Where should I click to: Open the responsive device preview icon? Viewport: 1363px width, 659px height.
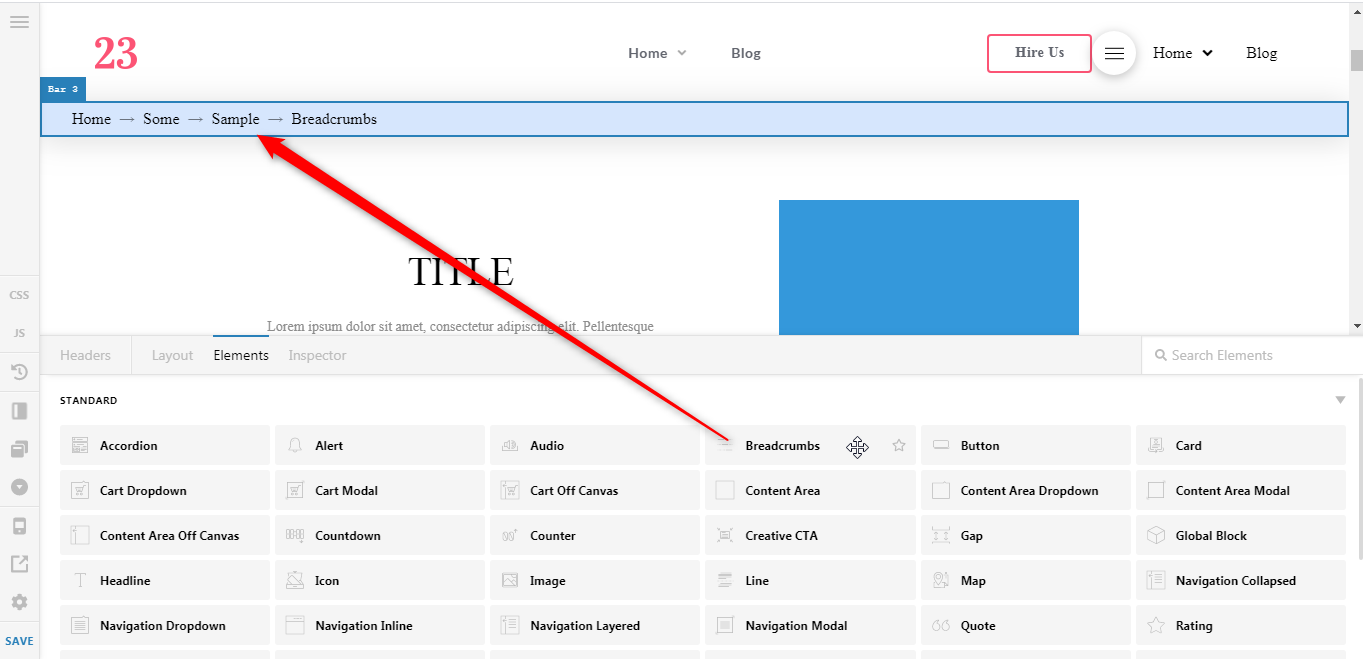[x=19, y=526]
